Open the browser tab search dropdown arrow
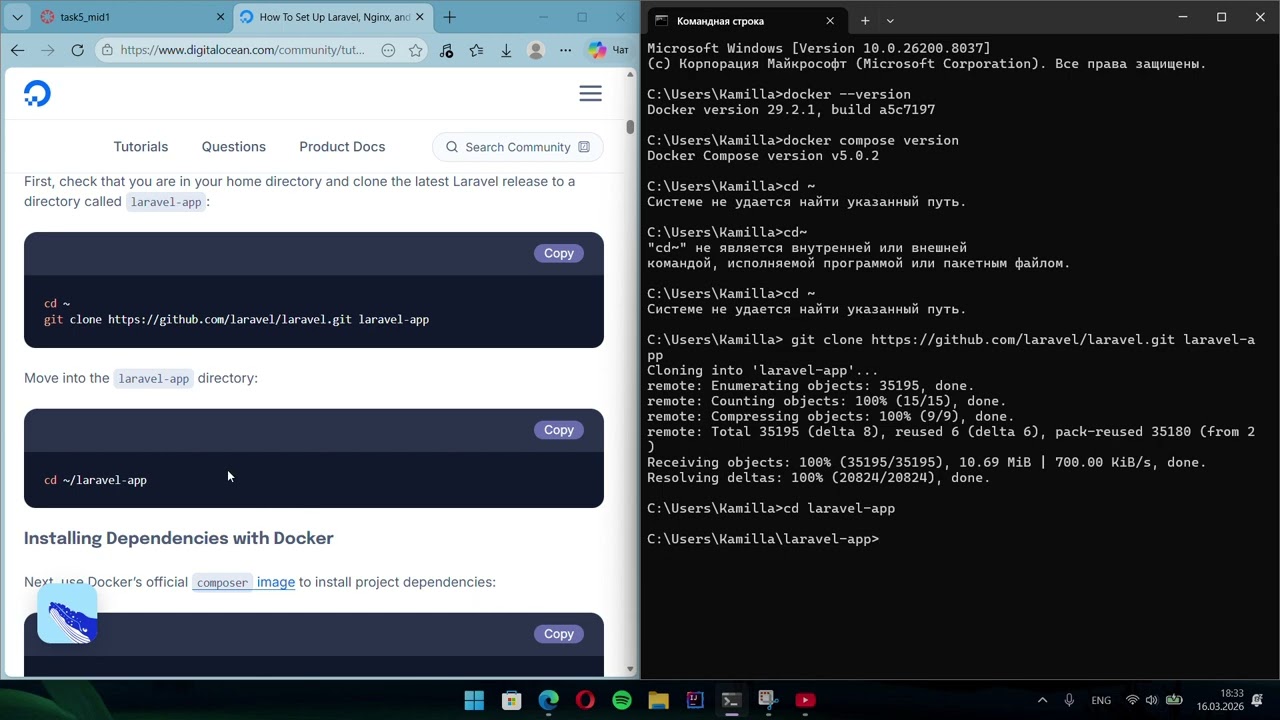1280x720 pixels. click(17, 17)
